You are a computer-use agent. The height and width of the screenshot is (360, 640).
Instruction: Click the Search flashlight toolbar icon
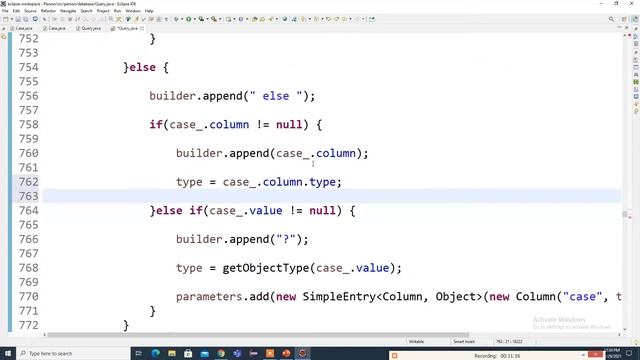point(270,19)
